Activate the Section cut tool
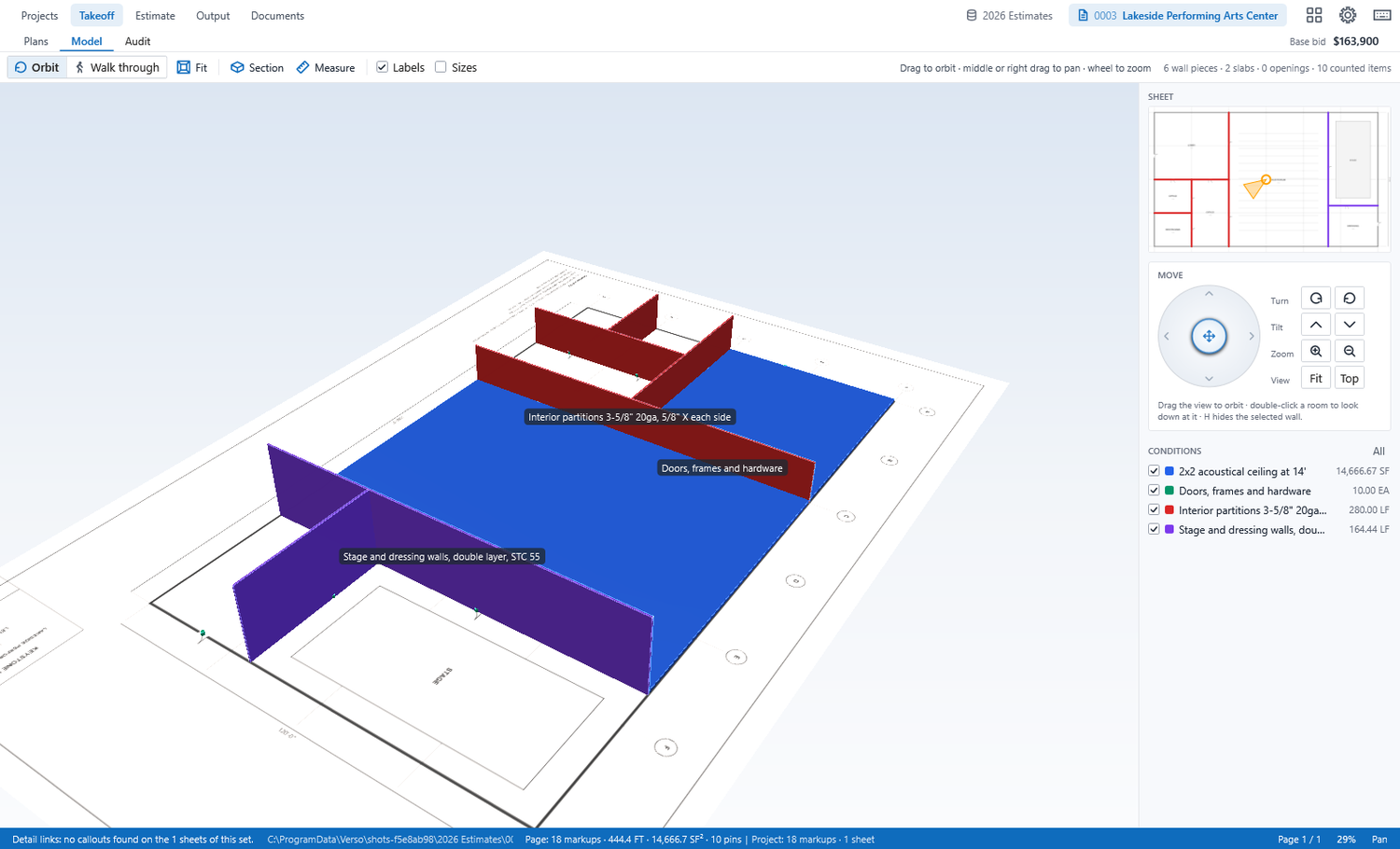Viewport: 1400px width, 849px height. [x=257, y=67]
